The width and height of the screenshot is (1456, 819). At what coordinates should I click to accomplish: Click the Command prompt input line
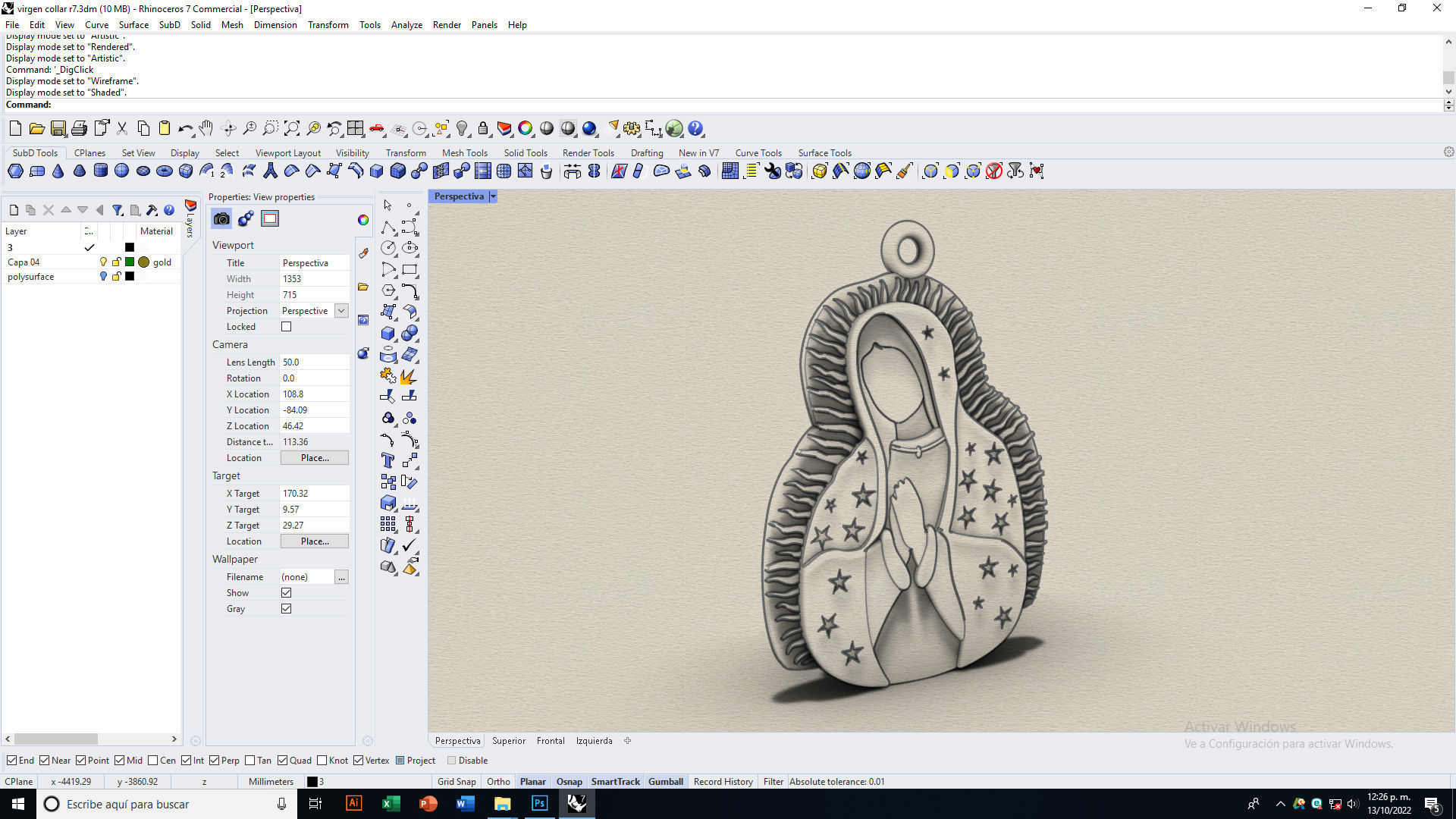723,105
